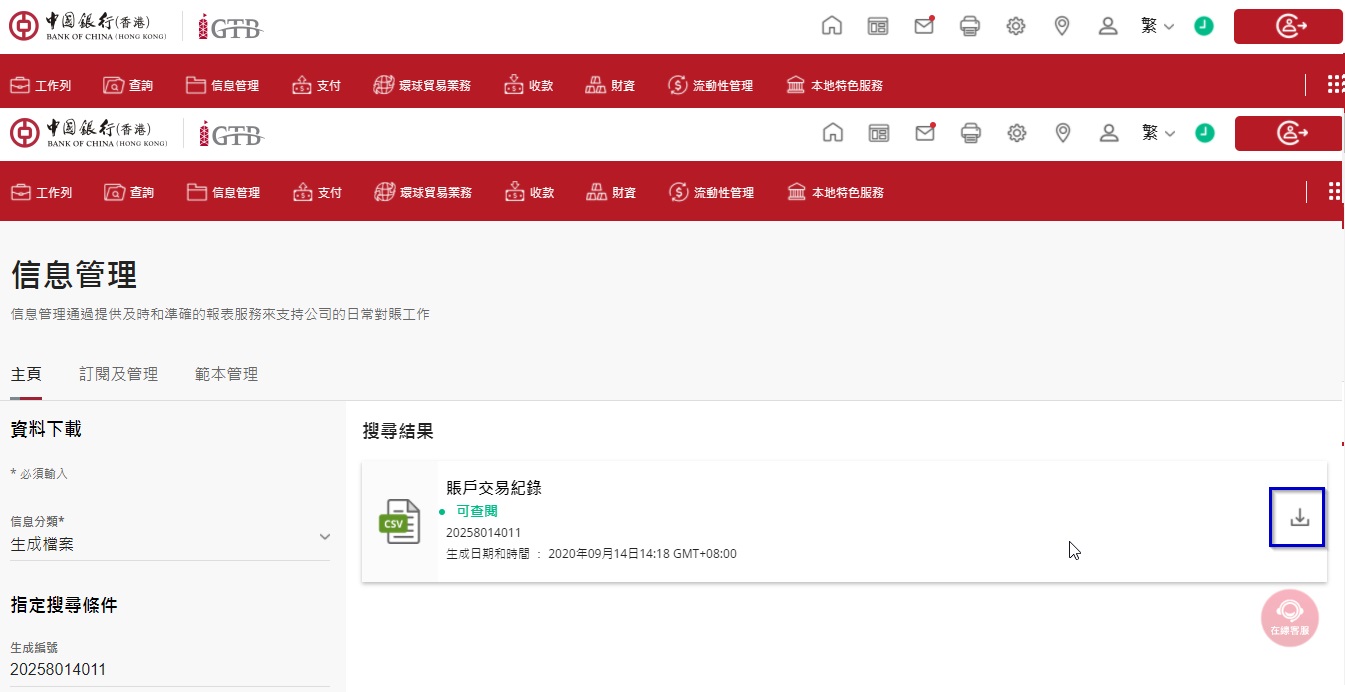Open the mail inbox icon in the lower header
The height and width of the screenshot is (692, 1345).
coord(924,133)
